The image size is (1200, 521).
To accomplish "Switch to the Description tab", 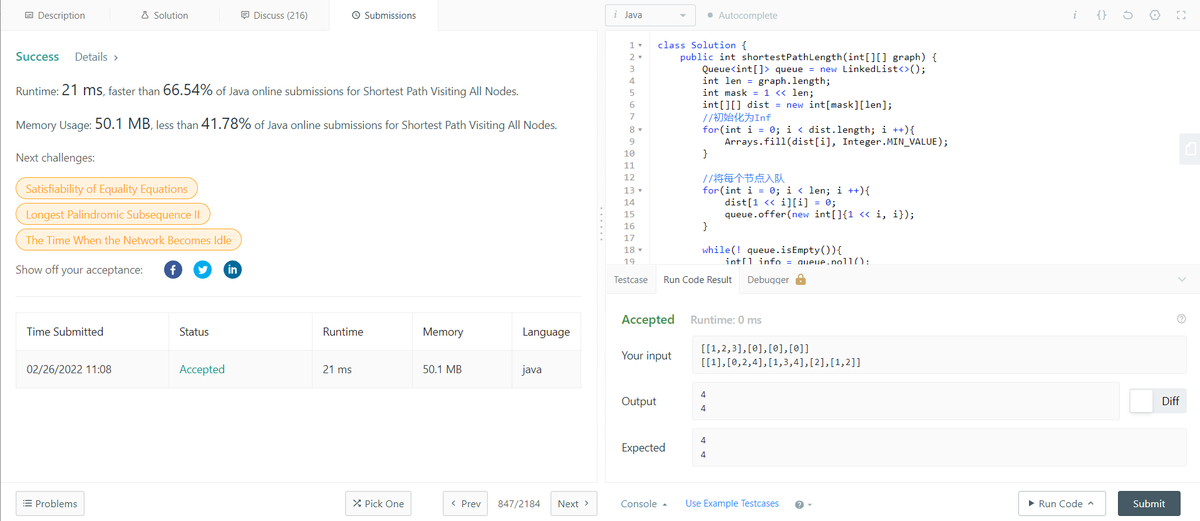I will coord(54,15).
